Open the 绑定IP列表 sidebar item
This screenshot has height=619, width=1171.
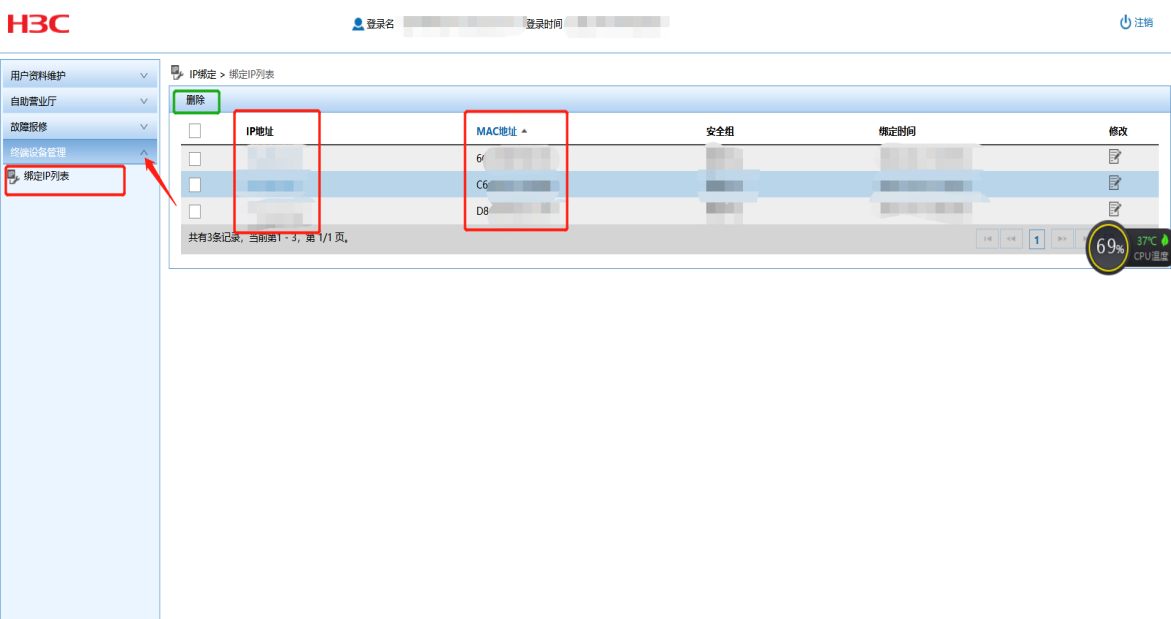(x=47, y=177)
